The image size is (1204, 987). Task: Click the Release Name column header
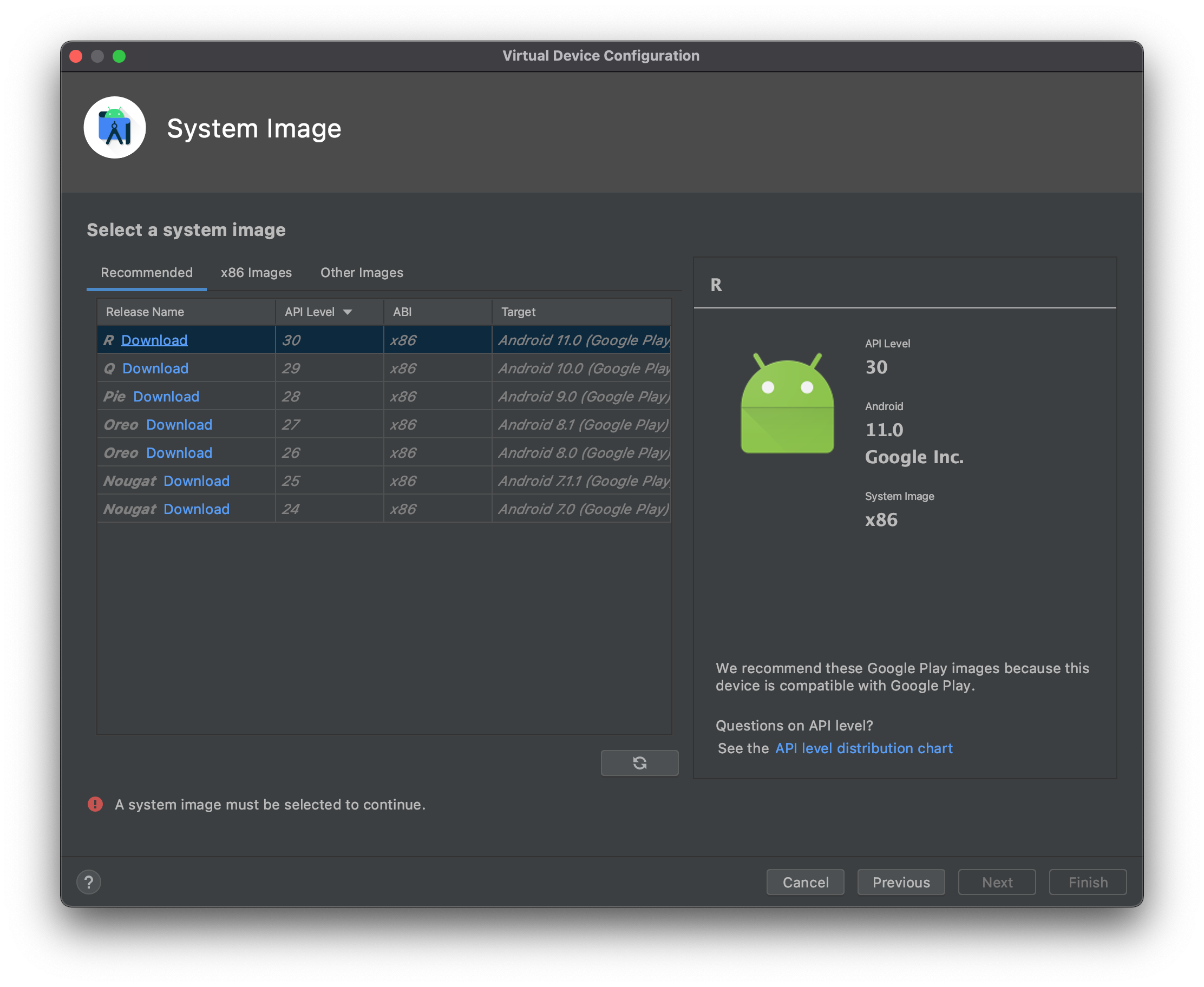point(187,312)
